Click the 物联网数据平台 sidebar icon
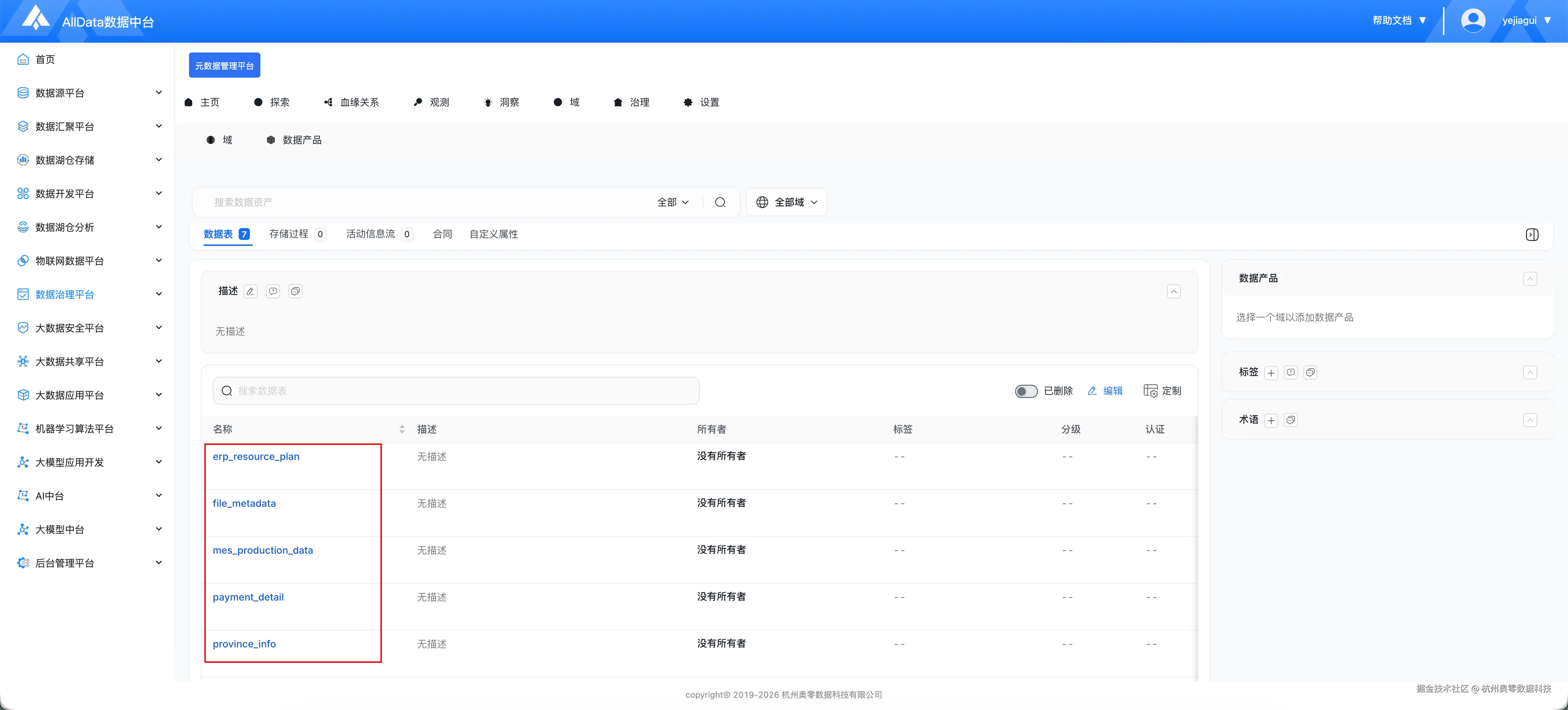Screen dimensions: 1568x710 tap(23, 261)
